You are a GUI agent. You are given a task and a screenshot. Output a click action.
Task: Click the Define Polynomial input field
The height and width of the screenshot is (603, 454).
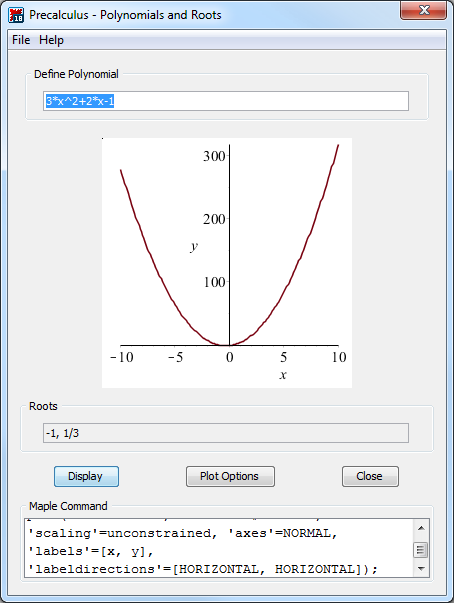[x=226, y=101]
